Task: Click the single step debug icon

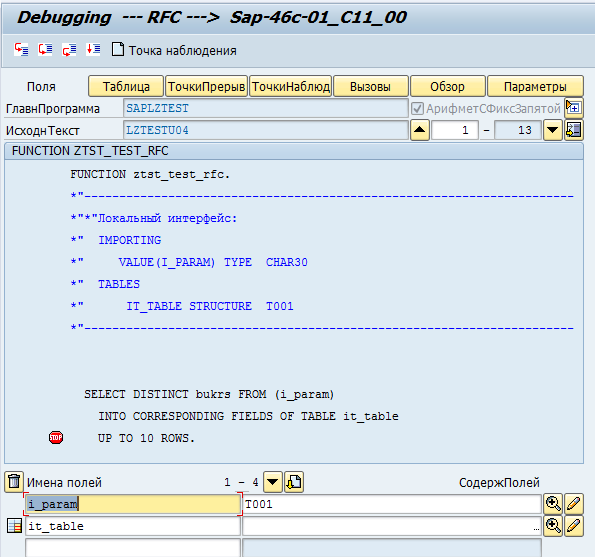Action: click(21, 49)
